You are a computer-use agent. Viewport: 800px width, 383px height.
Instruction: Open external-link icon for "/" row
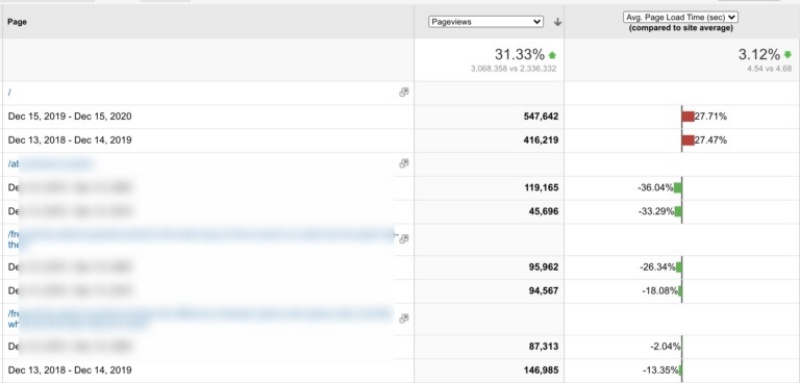404,92
